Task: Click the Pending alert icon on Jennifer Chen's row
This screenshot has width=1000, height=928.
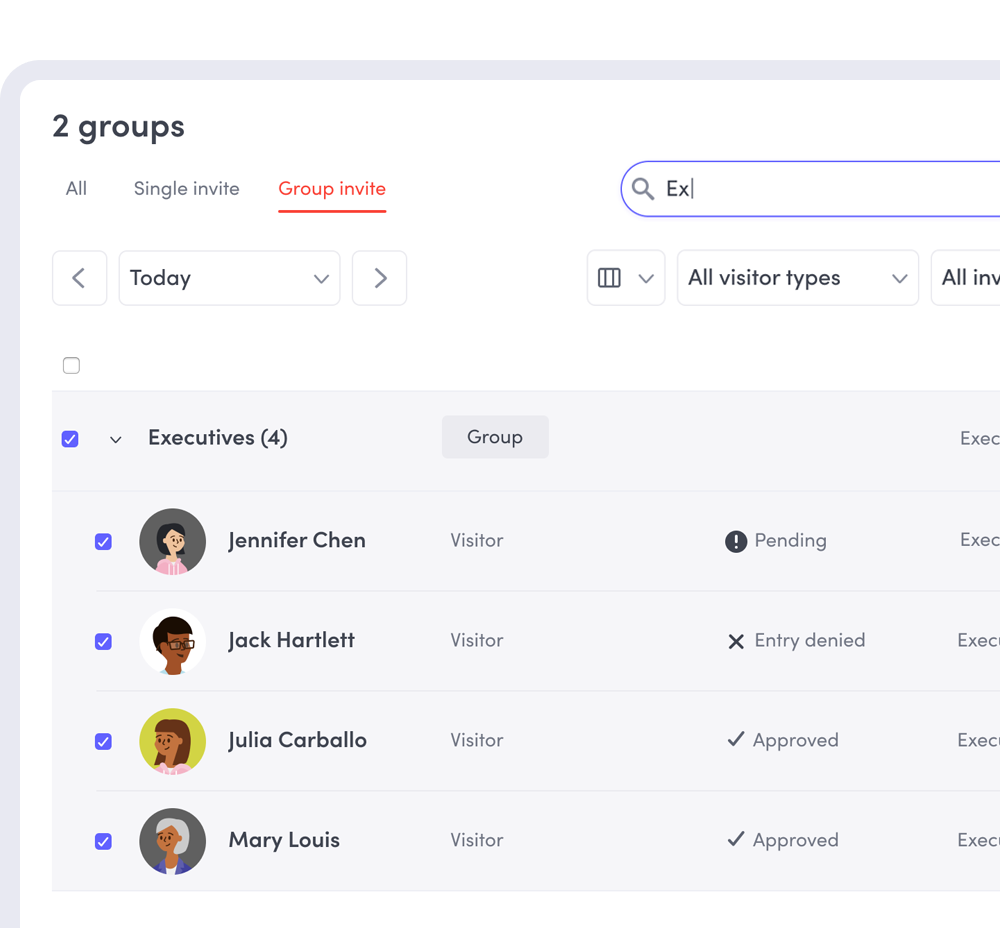Action: coord(737,540)
